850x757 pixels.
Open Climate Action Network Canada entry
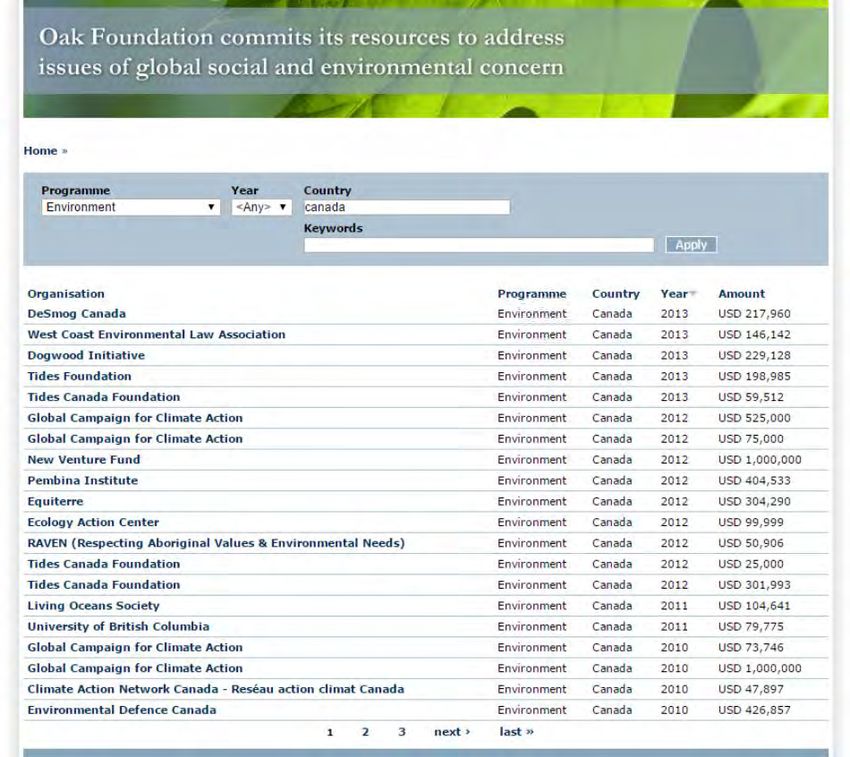(216, 690)
